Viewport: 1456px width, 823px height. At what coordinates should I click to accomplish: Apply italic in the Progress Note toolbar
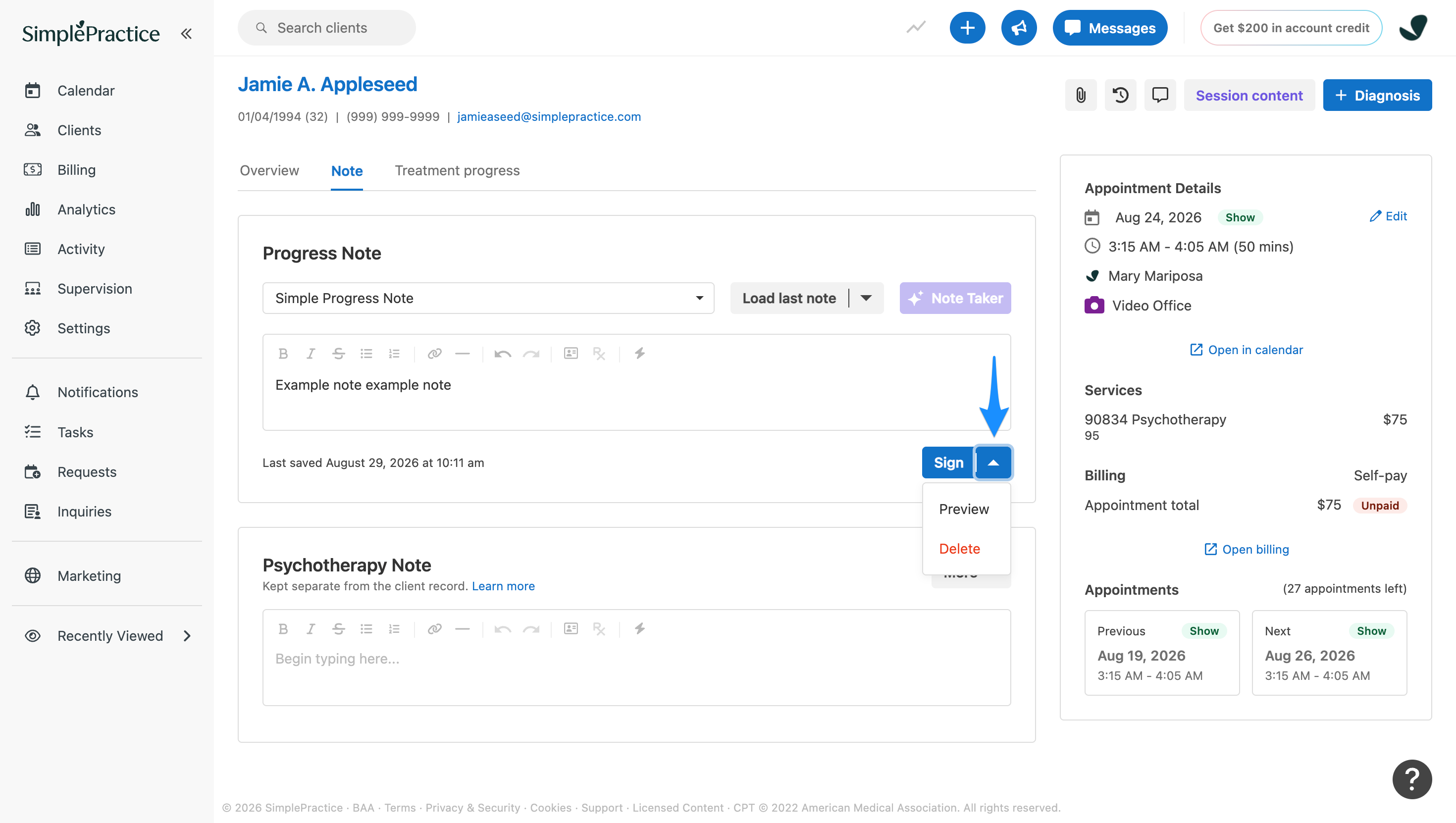[x=311, y=353]
